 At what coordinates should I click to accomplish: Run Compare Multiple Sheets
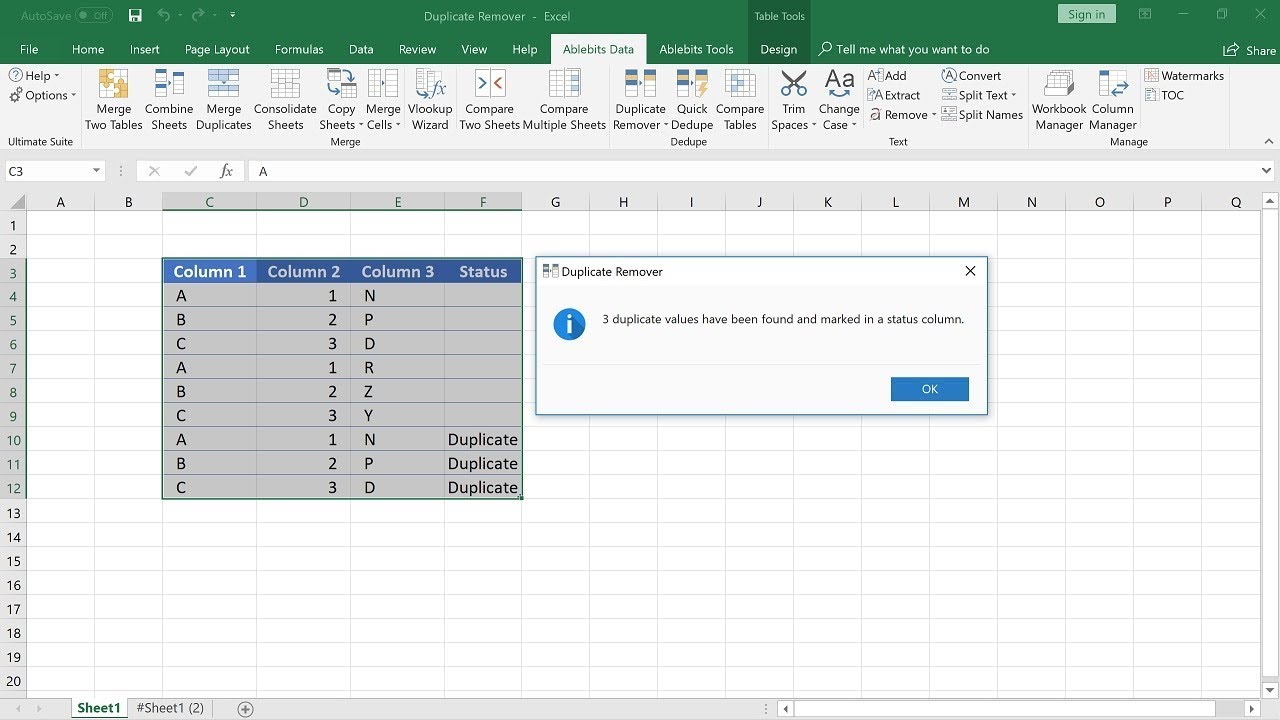(x=564, y=100)
